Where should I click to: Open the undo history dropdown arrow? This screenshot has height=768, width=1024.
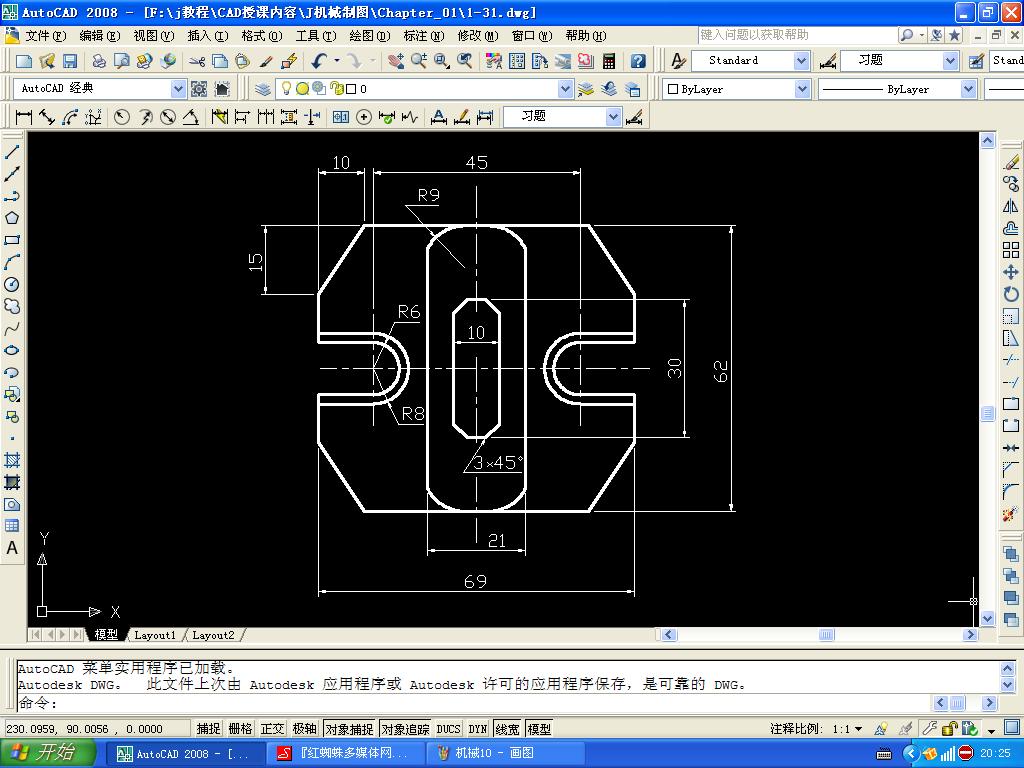(x=337, y=61)
